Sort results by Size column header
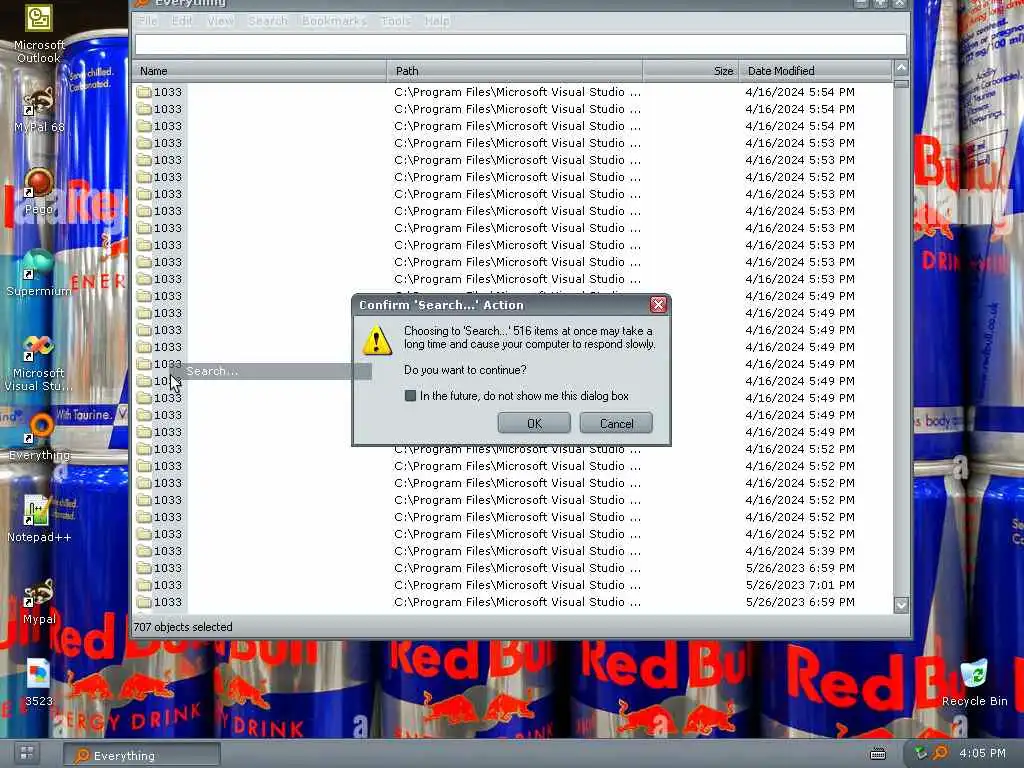Viewport: 1024px width, 768px height. pyautogui.click(x=691, y=71)
